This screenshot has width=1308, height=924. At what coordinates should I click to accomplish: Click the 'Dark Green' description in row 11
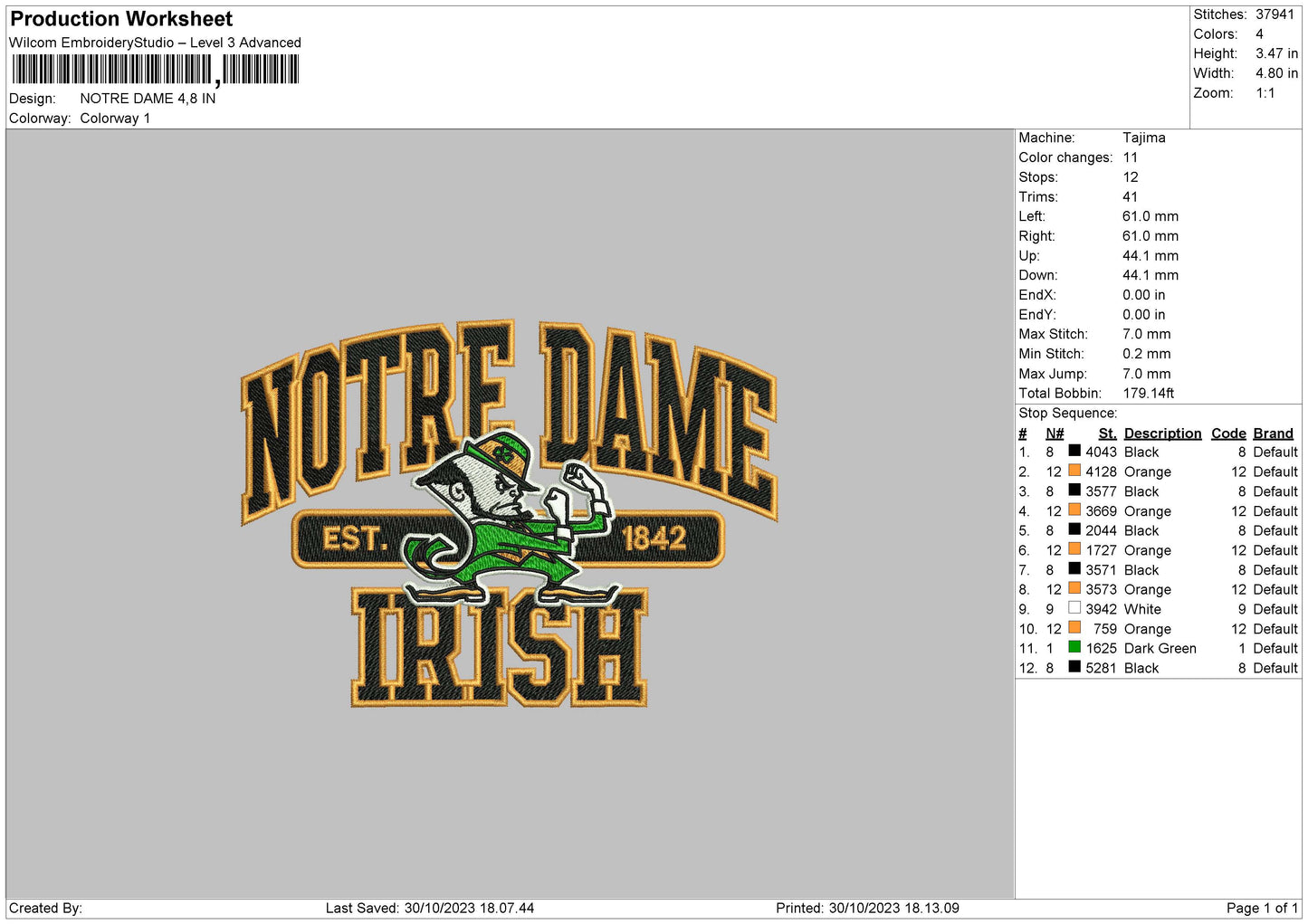[x=1160, y=648]
